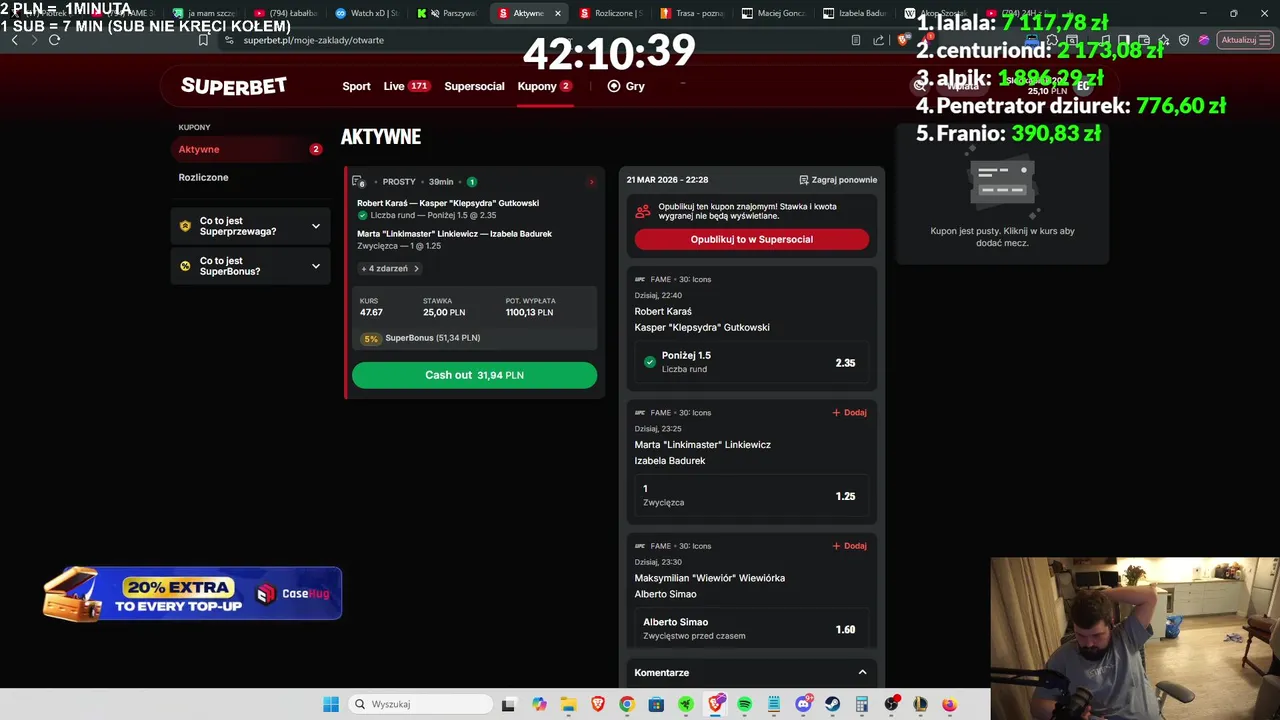Go back with the browser back arrow
Image resolution: width=1280 pixels, height=720 pixels.
[14, 40]
